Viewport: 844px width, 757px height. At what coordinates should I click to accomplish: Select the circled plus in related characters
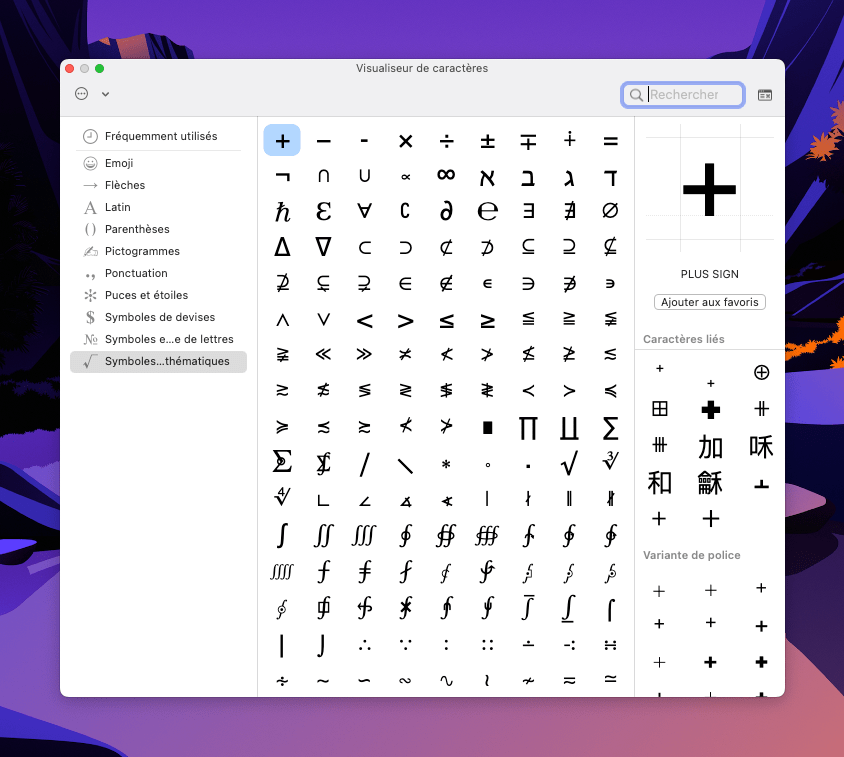tap(761, 372)
